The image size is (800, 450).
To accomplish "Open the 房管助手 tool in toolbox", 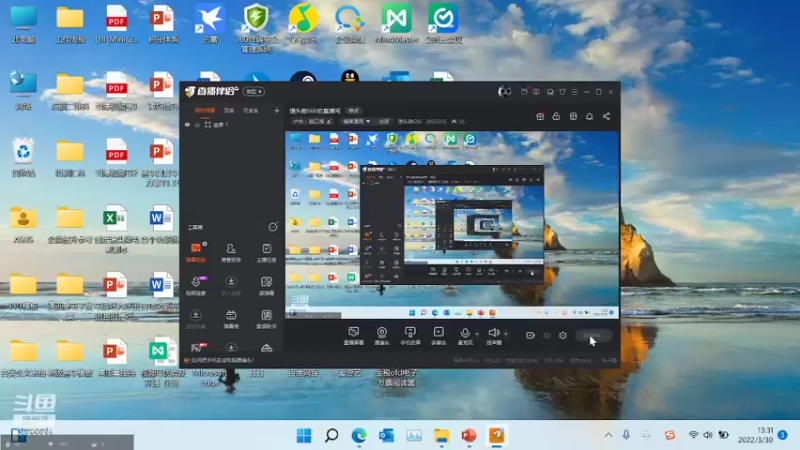I will pos(231,253).
